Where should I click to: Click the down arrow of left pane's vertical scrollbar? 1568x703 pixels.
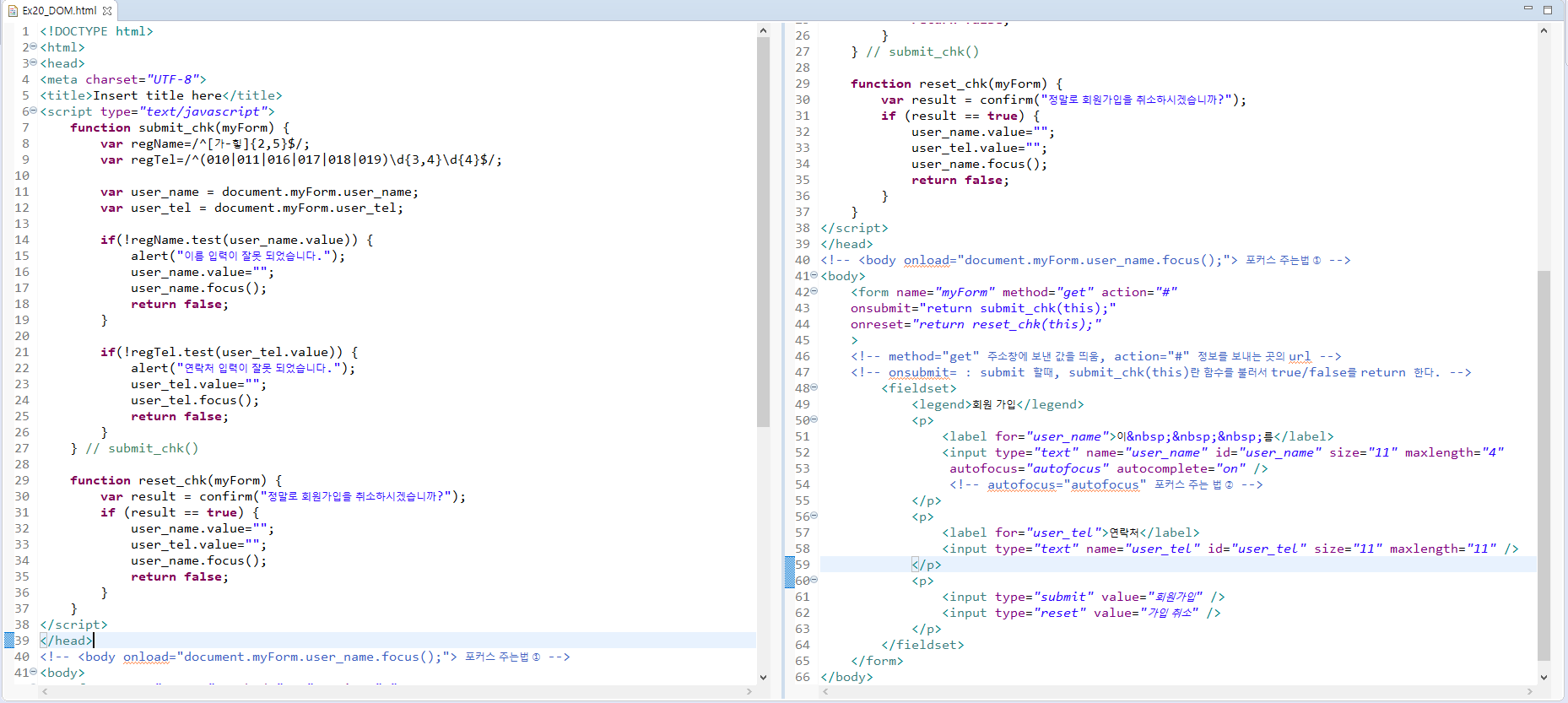coord(763,677)
